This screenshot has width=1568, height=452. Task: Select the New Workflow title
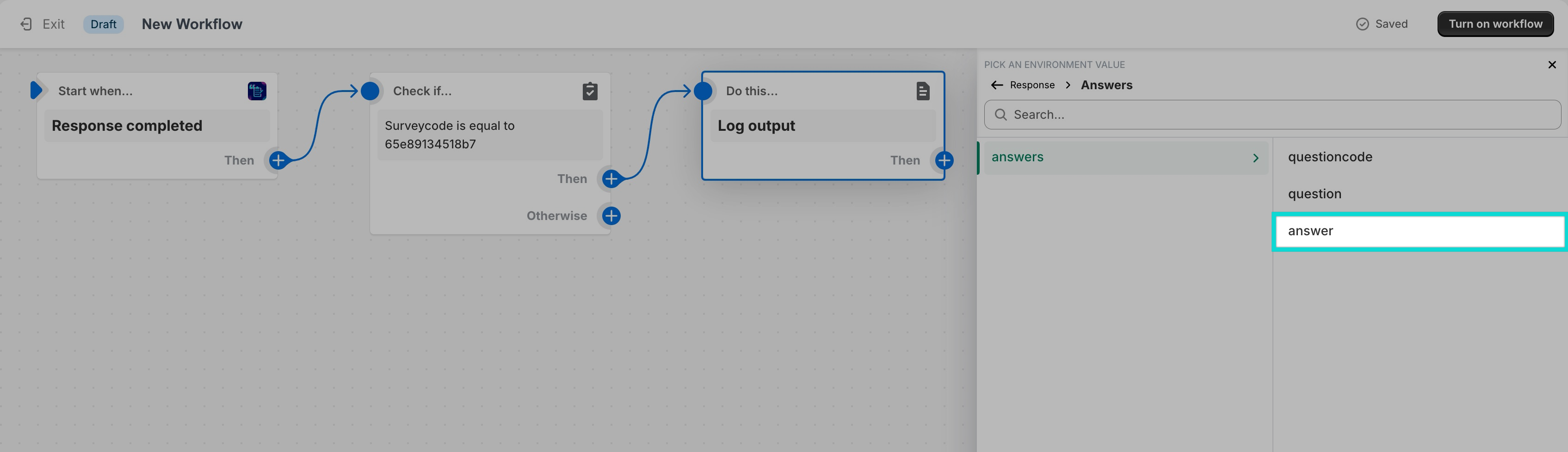click(x=192, y=24)
